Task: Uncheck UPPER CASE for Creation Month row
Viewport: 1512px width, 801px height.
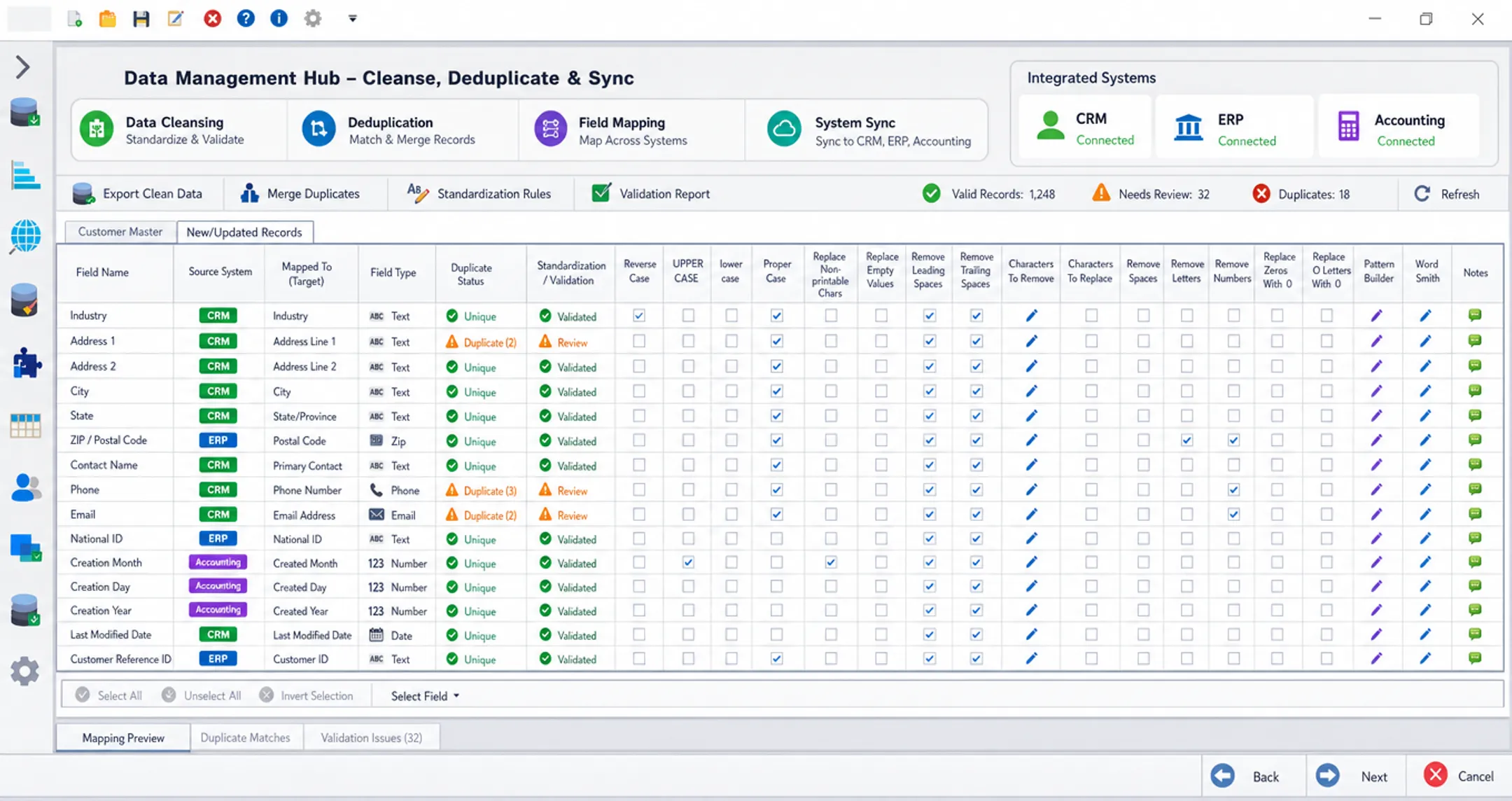Action: pyautogui.click(x=688, y=562)
